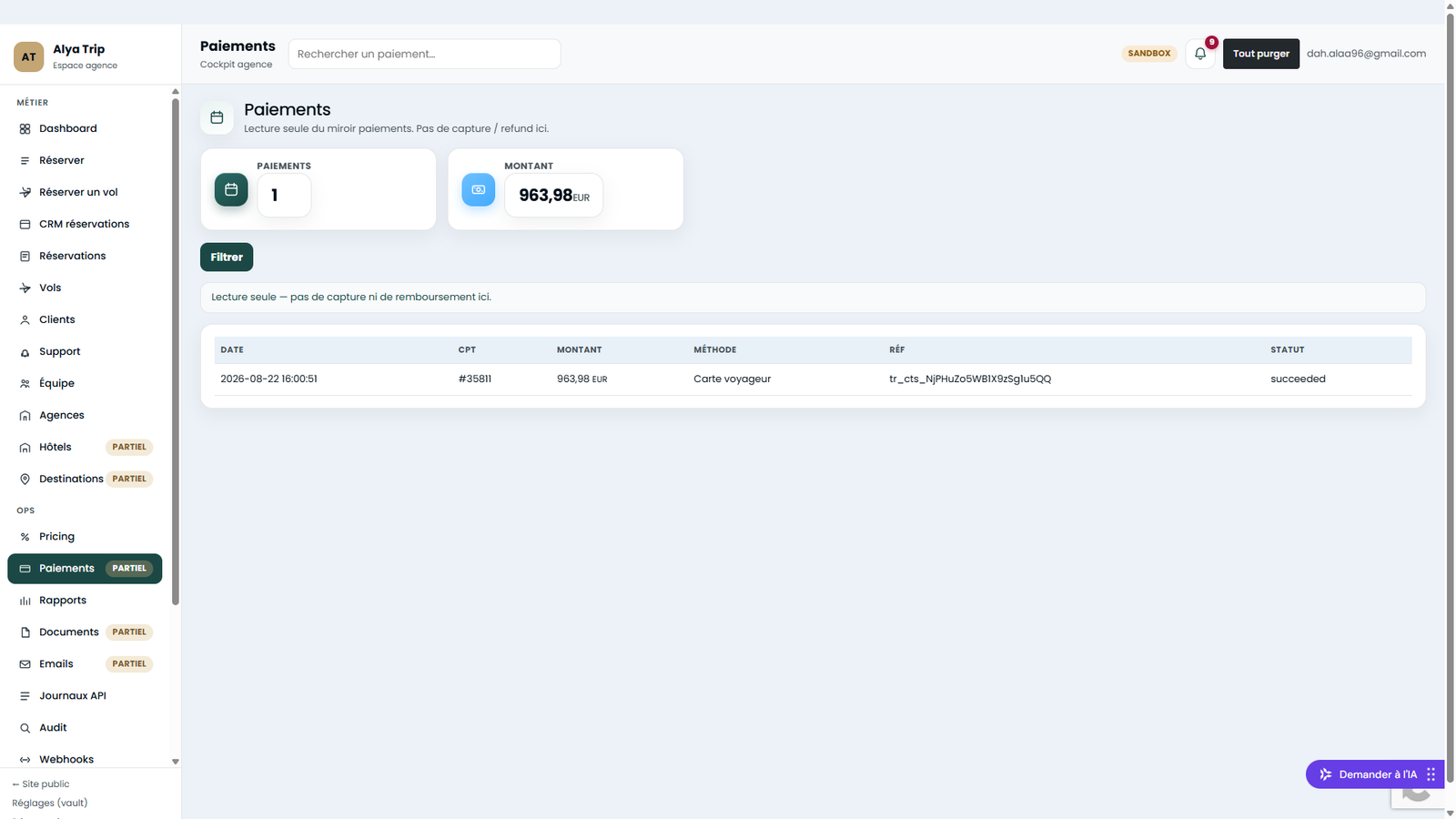Open the Demander à l'IA assistant
The image size is (1456, 819).
[1373, 774]
